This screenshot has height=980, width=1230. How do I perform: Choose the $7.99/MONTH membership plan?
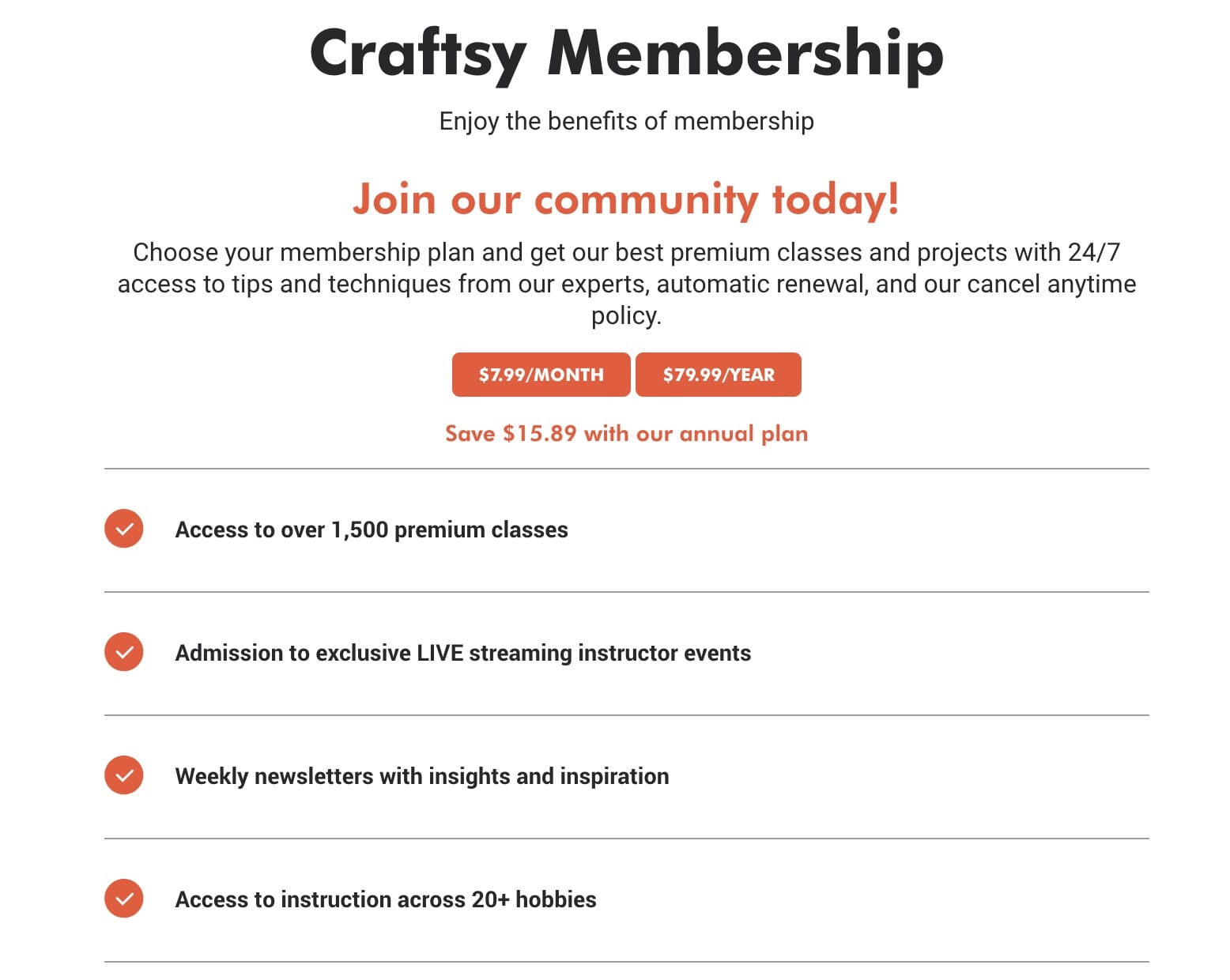[x=541, y=375]
